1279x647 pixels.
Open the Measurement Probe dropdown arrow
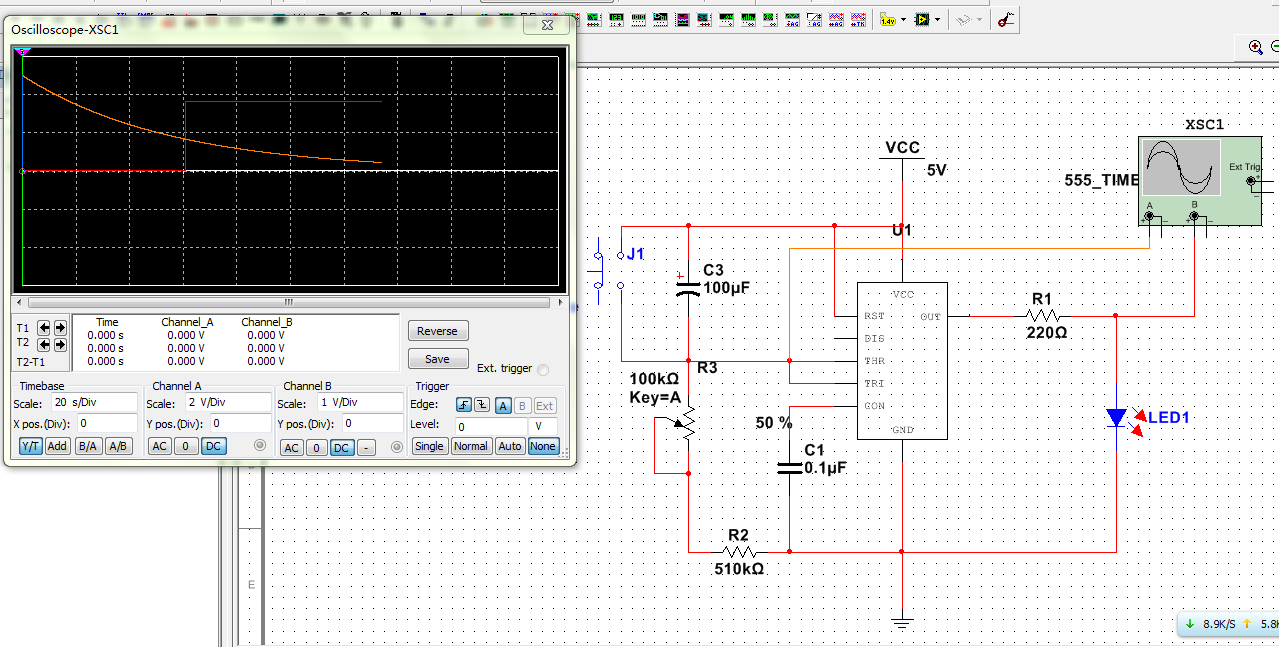[903, 19]
